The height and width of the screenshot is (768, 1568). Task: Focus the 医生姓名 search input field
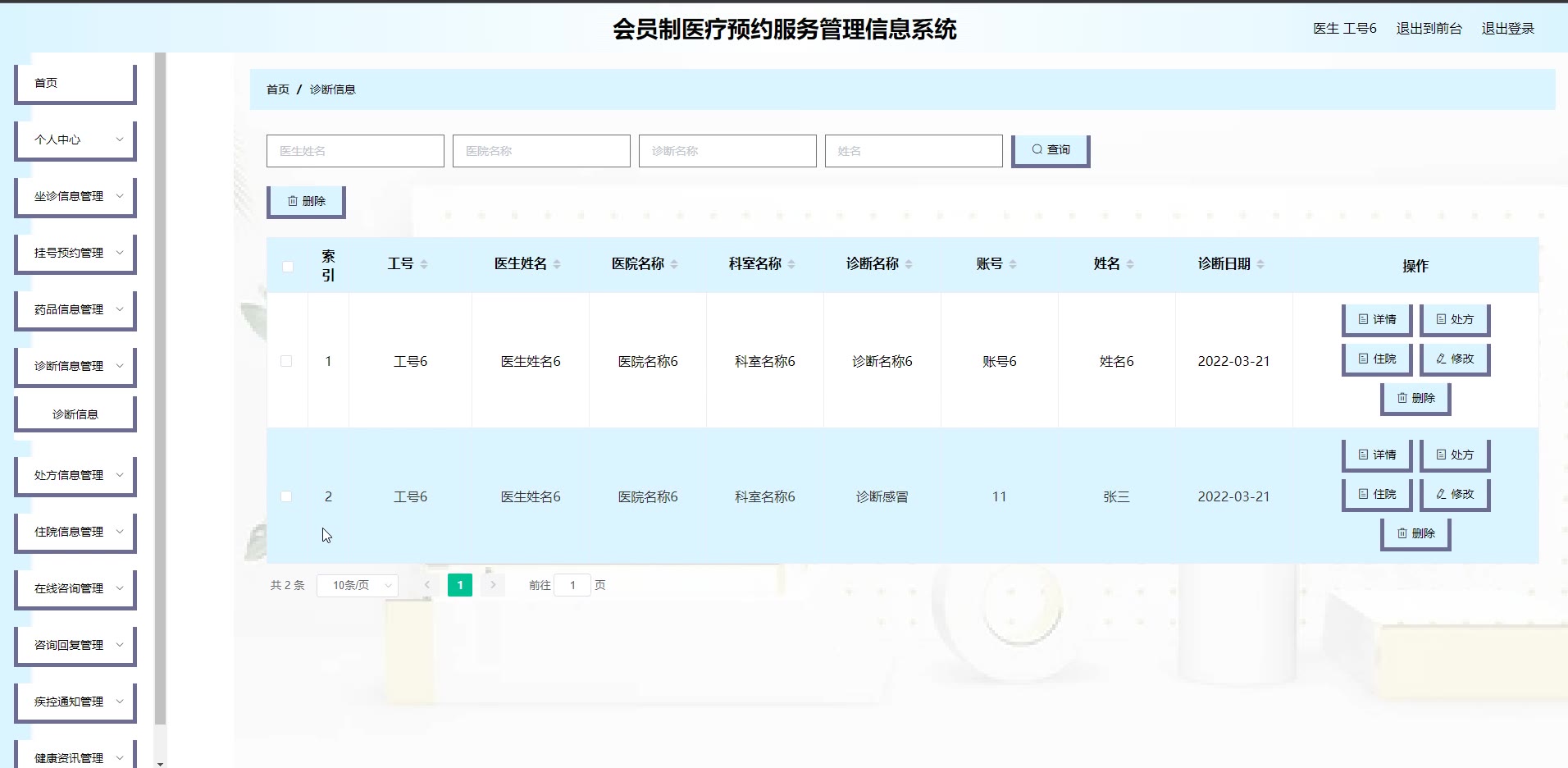click(355, 151)
